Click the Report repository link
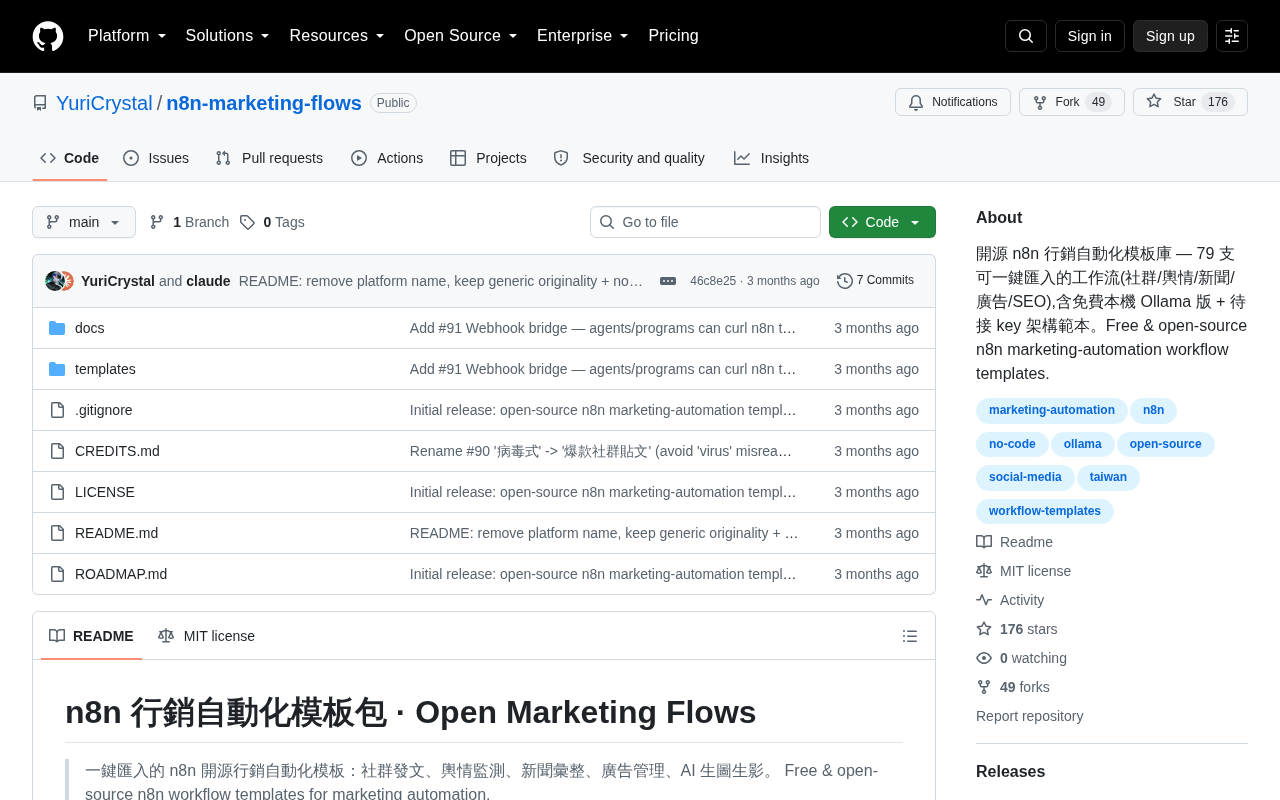1280x800 pixels. (x=1029, y=716)
